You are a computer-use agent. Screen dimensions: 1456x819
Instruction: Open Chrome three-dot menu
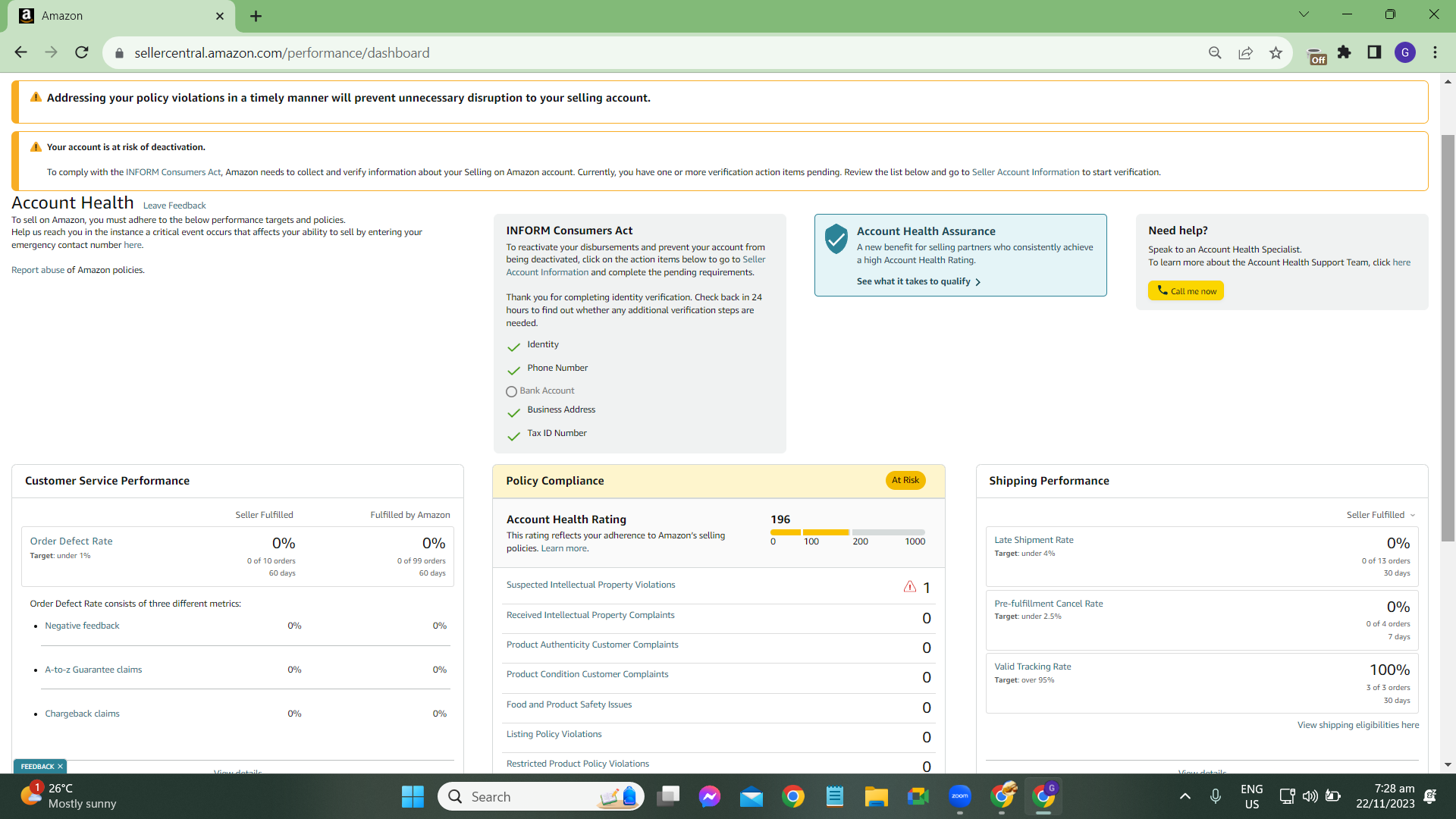(x=1436, y=52)
